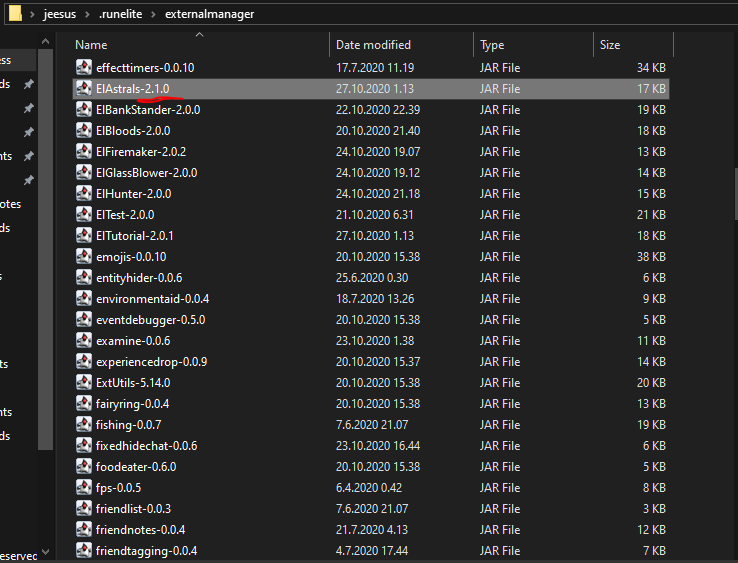This screenshot has width=738, height=563.
Task: Click the JAR icon of friendnotes-0.0.4
Action: click(x=84, y=530)
